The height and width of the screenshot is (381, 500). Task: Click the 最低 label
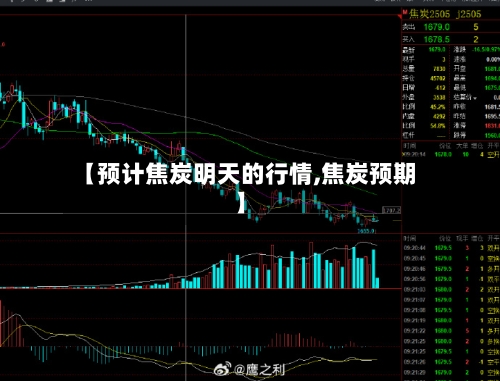(x=460, y=88)
